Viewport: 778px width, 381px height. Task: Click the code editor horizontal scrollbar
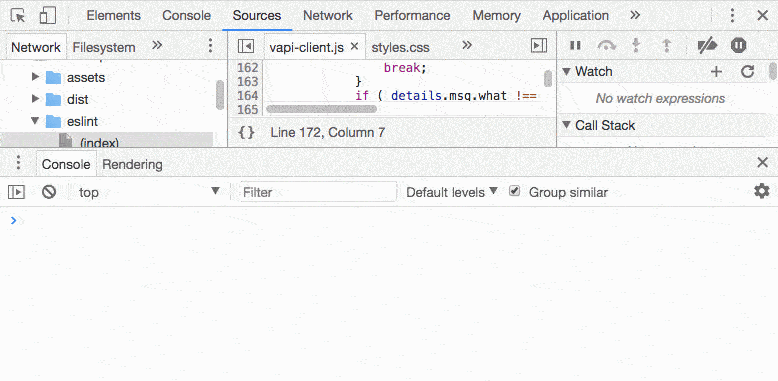pos(322,109)
